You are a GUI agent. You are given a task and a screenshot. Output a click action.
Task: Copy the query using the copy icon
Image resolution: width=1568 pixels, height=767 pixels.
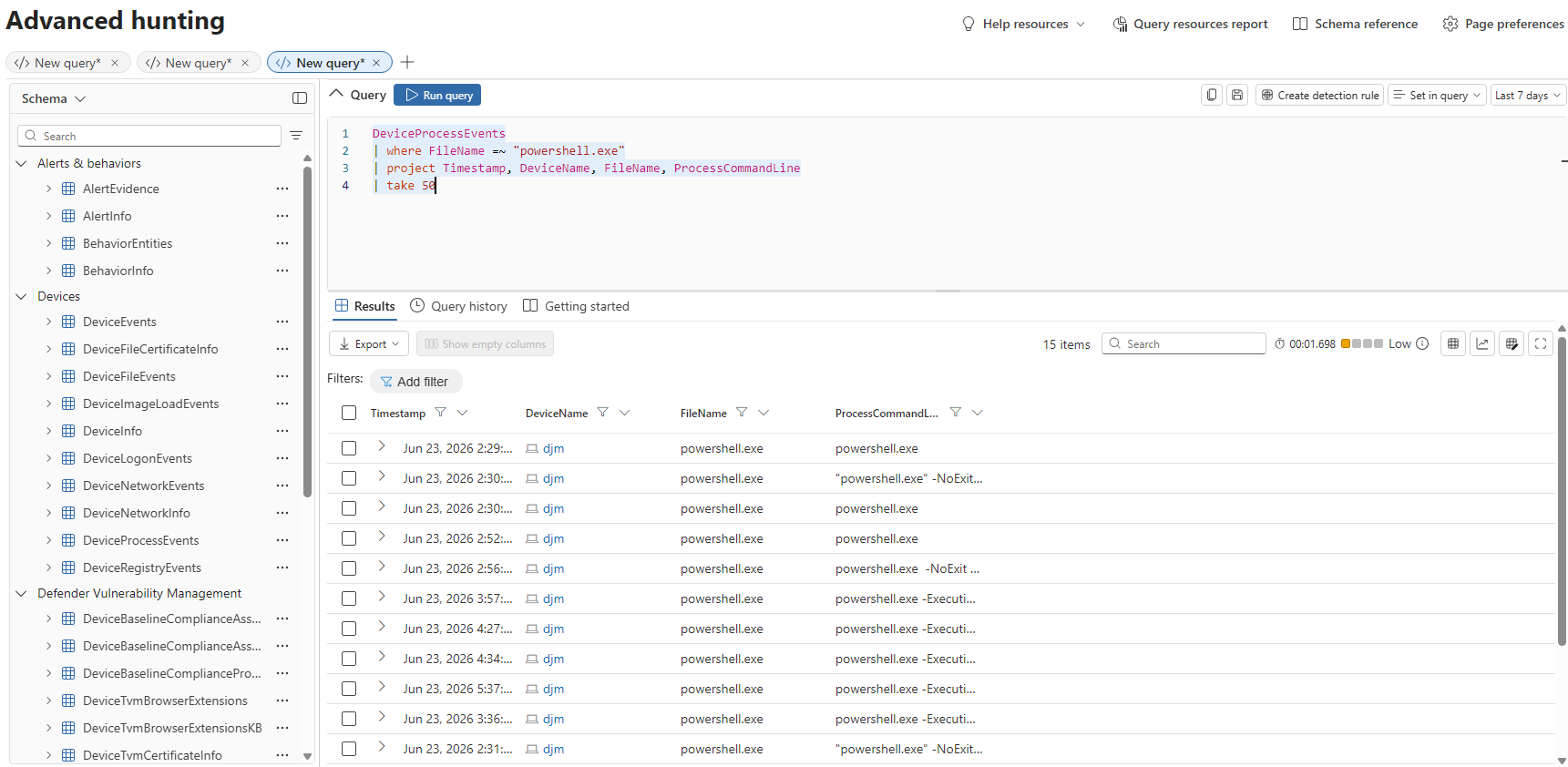[x=1212, y=95]
